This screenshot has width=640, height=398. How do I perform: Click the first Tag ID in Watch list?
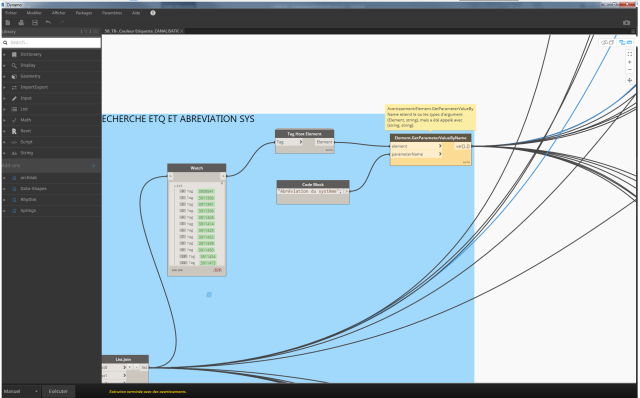206,191
